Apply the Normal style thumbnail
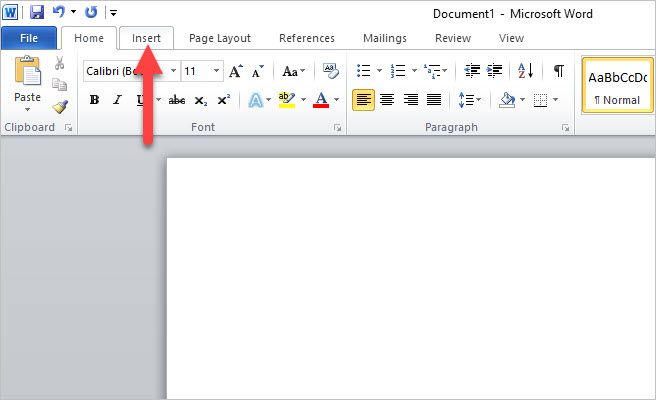 (x=618, y=86)
